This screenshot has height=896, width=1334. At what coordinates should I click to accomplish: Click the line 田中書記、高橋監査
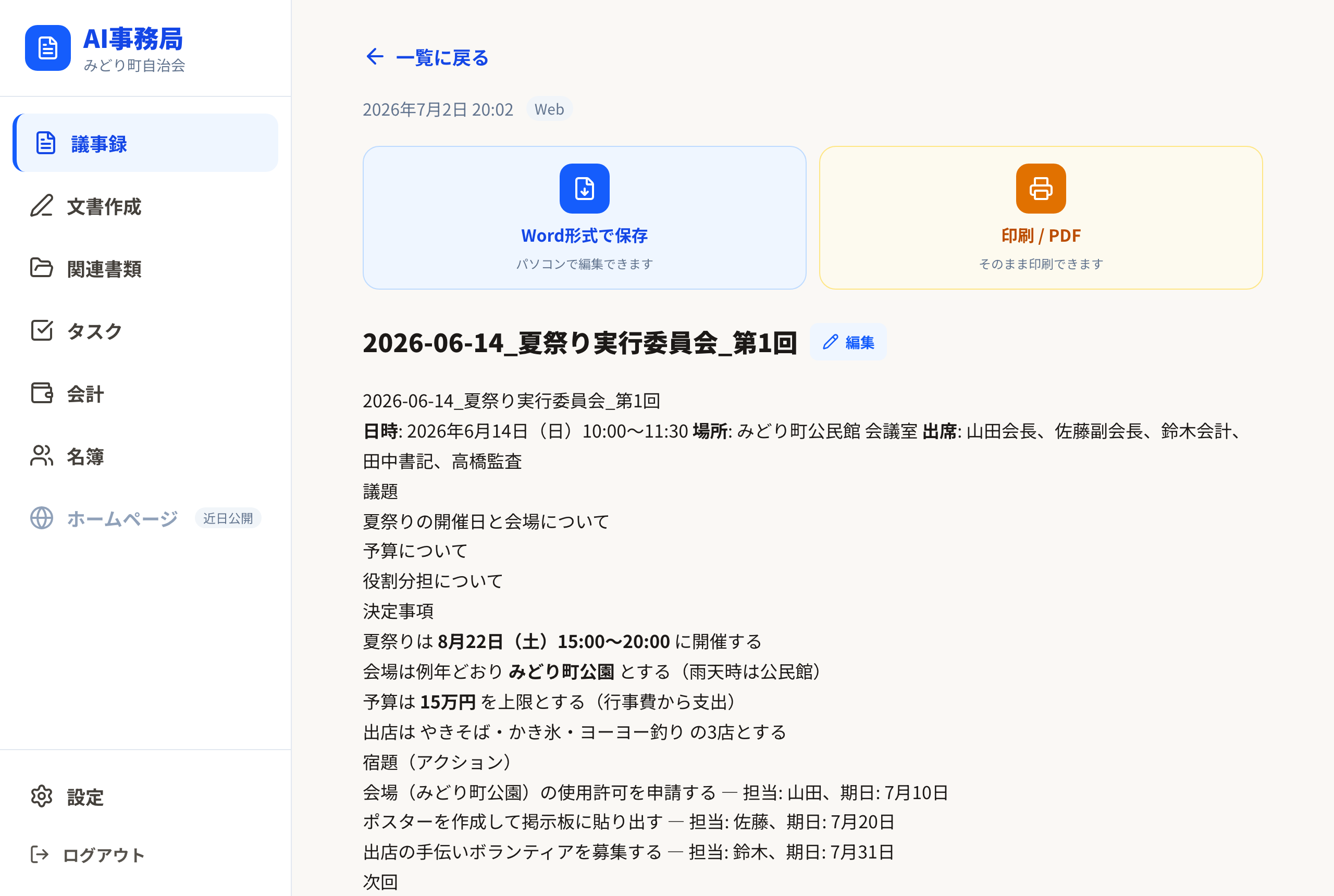tap(442, 461)
